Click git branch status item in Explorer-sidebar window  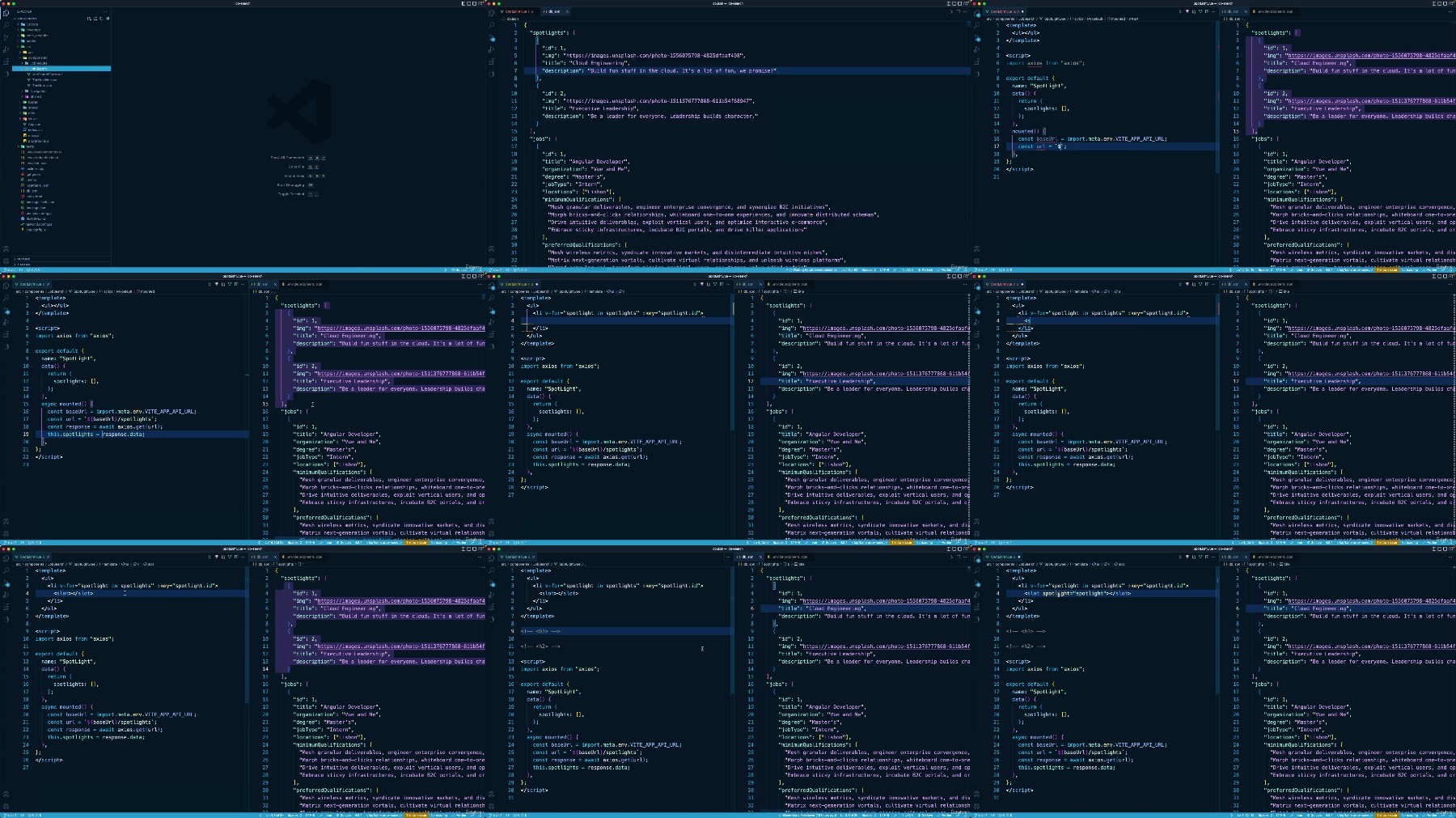10,269
